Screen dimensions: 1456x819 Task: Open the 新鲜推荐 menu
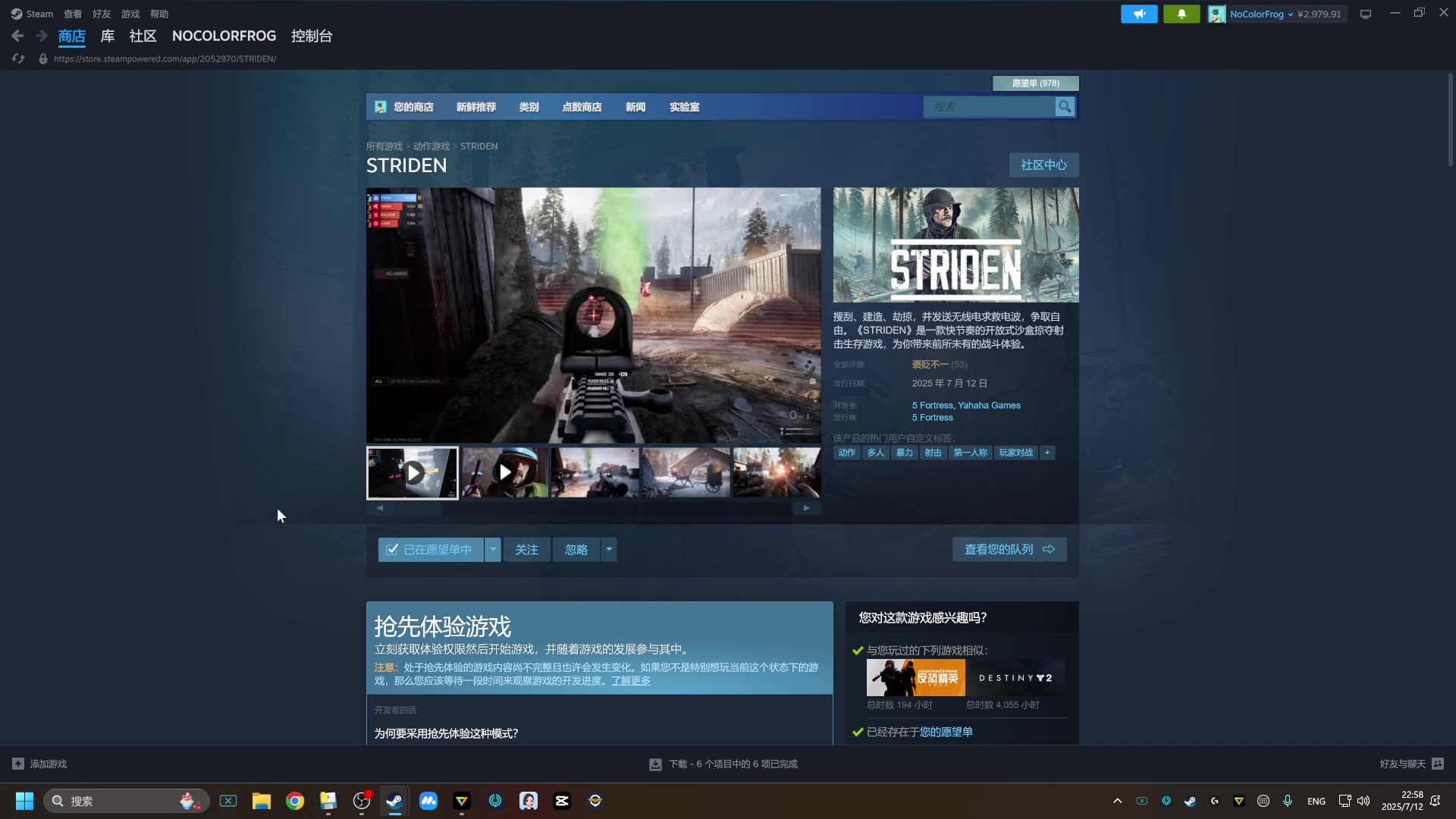coord(476,107)
